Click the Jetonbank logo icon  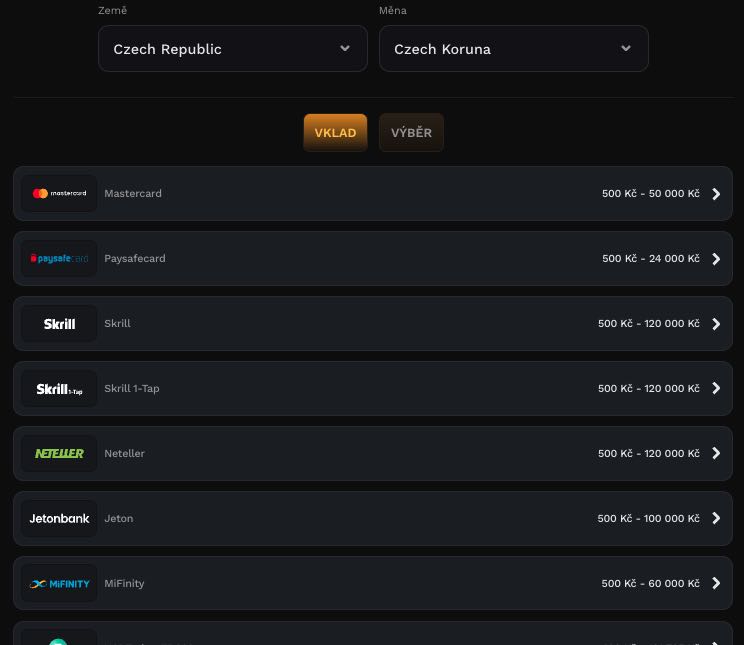pyautogui.click(x=59, y=519)
